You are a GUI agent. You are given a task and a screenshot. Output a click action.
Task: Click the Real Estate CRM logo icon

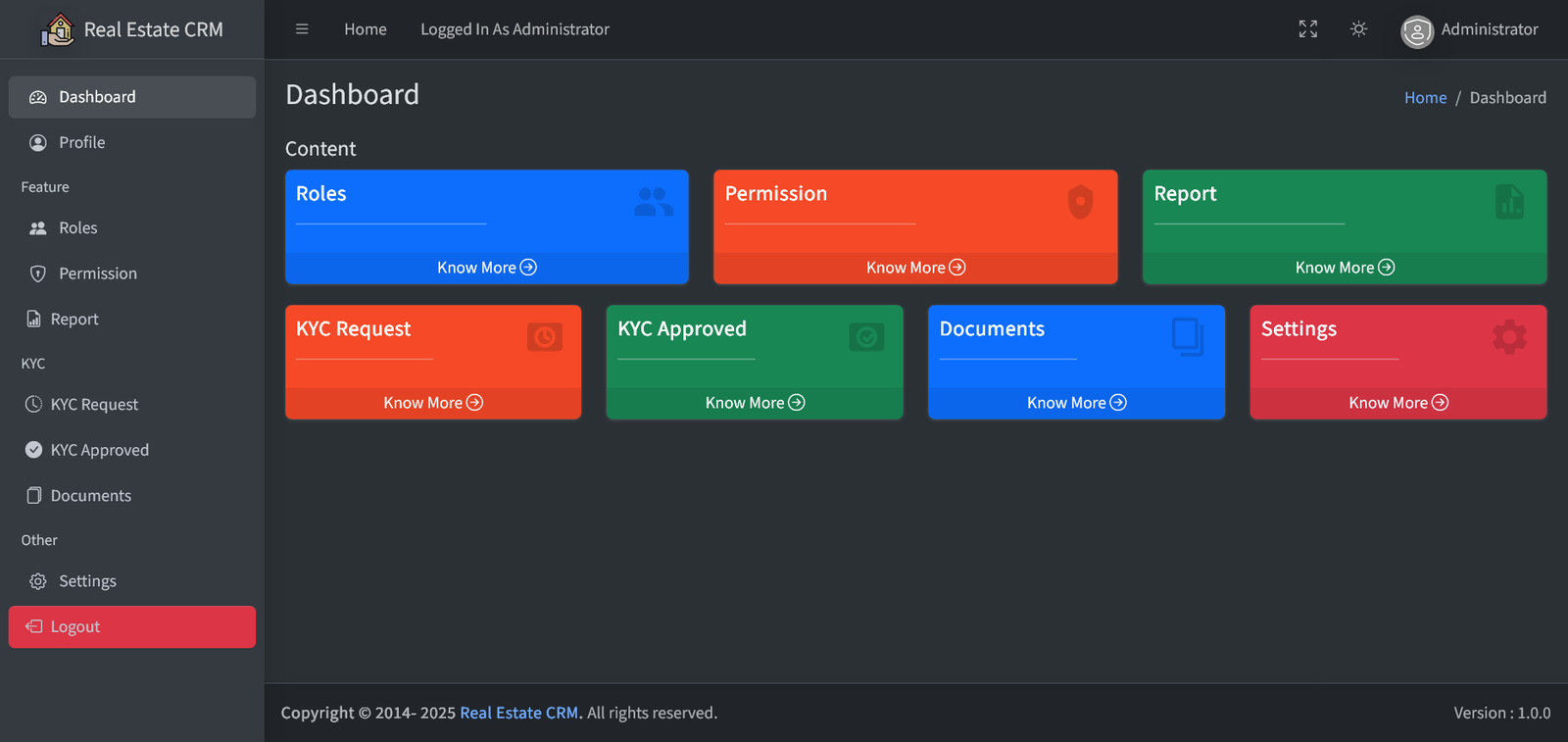coord(58,30)
